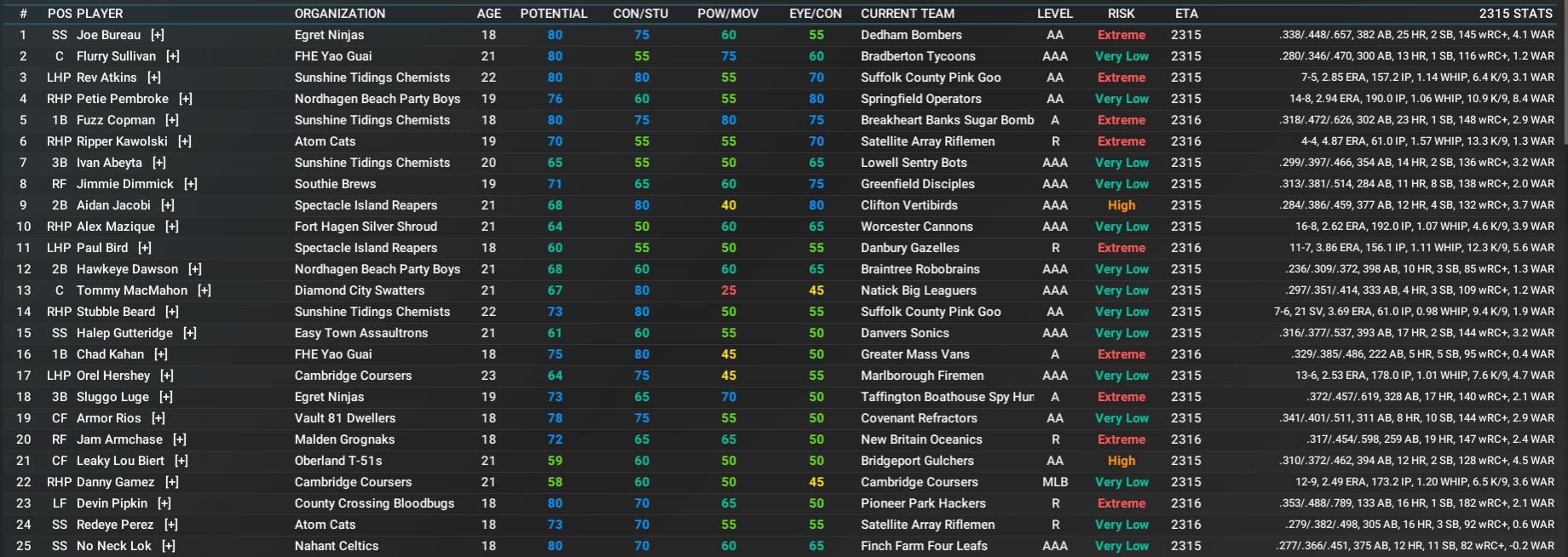Select the Sunshine Tidings Chemists organization for Fuzz Copman
The height and width of the screenshot is (557, 1568).
(372, 120)
